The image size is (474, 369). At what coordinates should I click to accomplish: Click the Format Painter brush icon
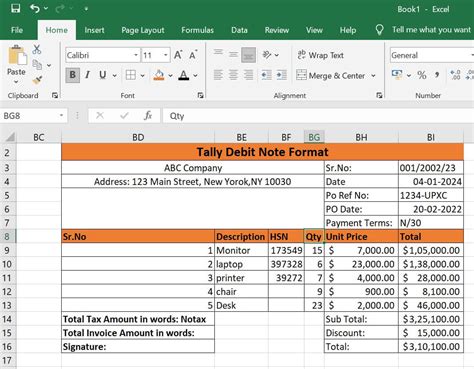click(x=37, y=80)
